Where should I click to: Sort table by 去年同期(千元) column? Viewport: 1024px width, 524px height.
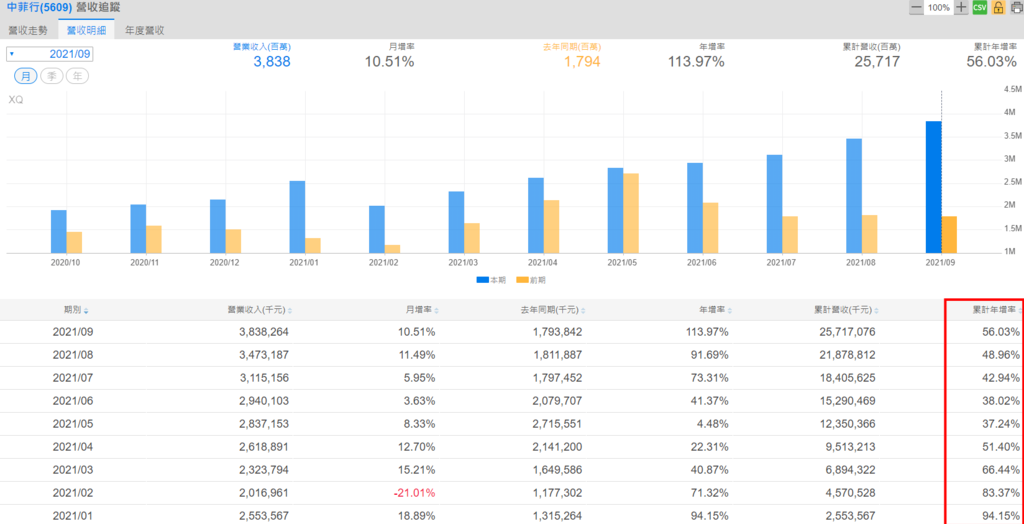[x=553, y=310]
